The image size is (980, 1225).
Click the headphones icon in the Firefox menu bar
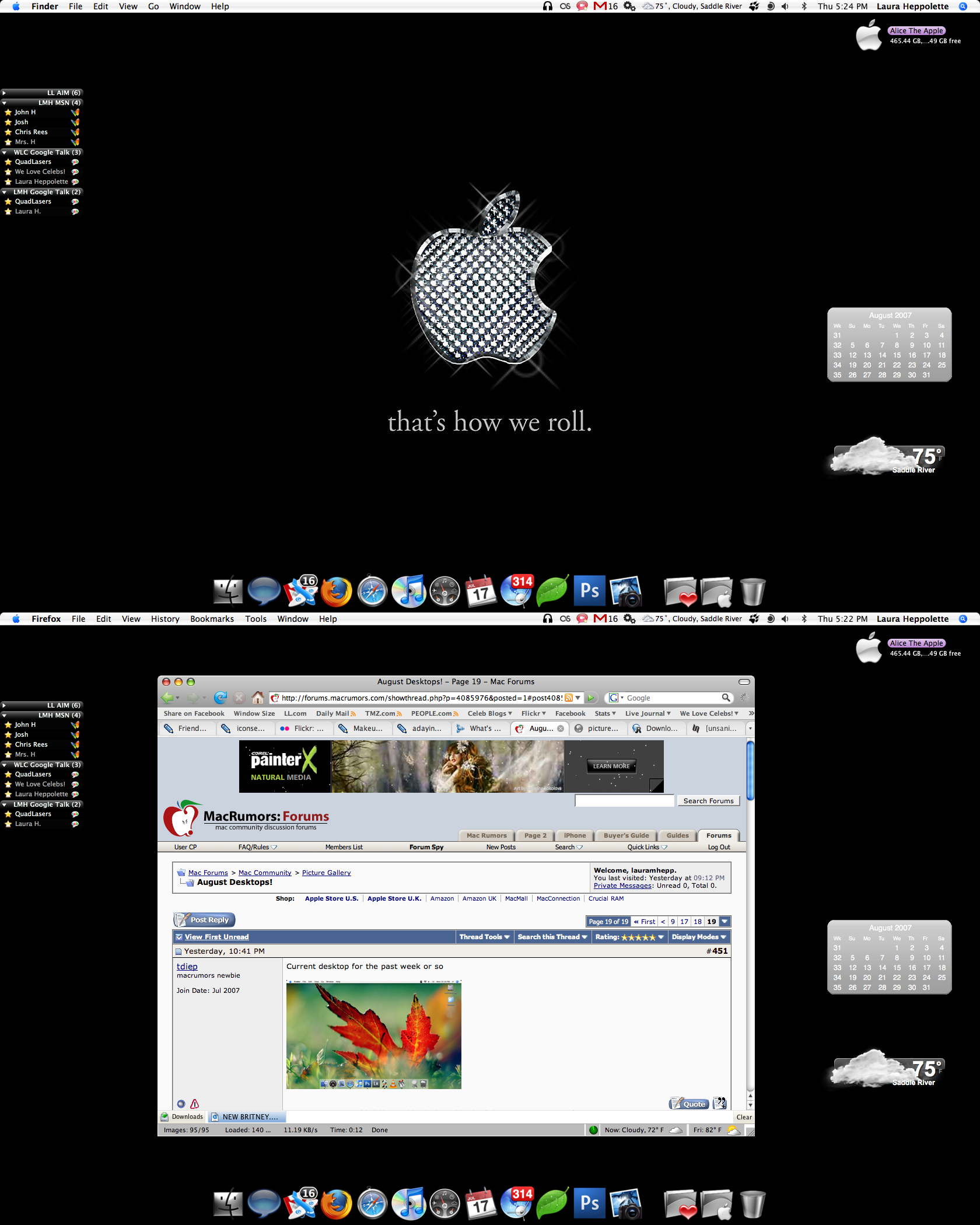pos(547,618)
